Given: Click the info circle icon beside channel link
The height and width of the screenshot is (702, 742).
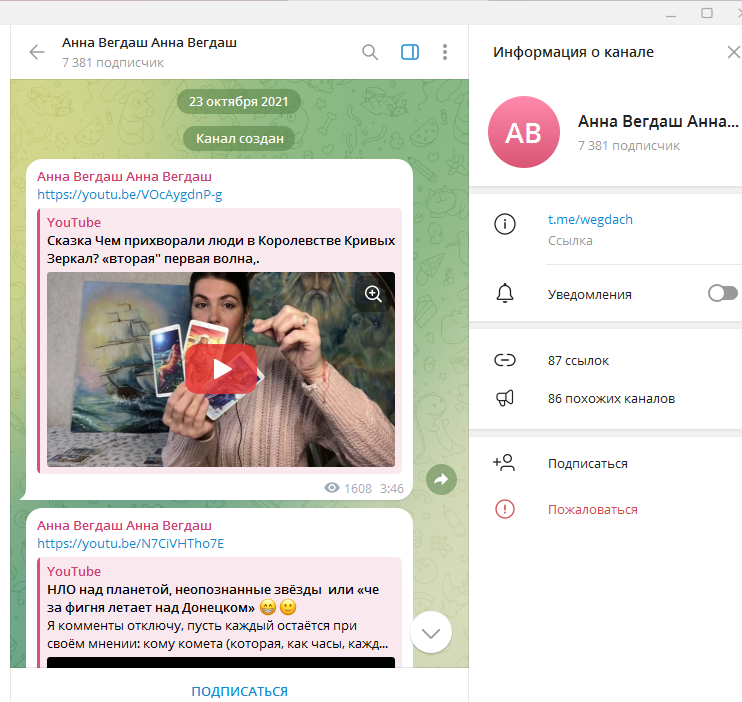Looking at the screenshot, I should point(505,224).
